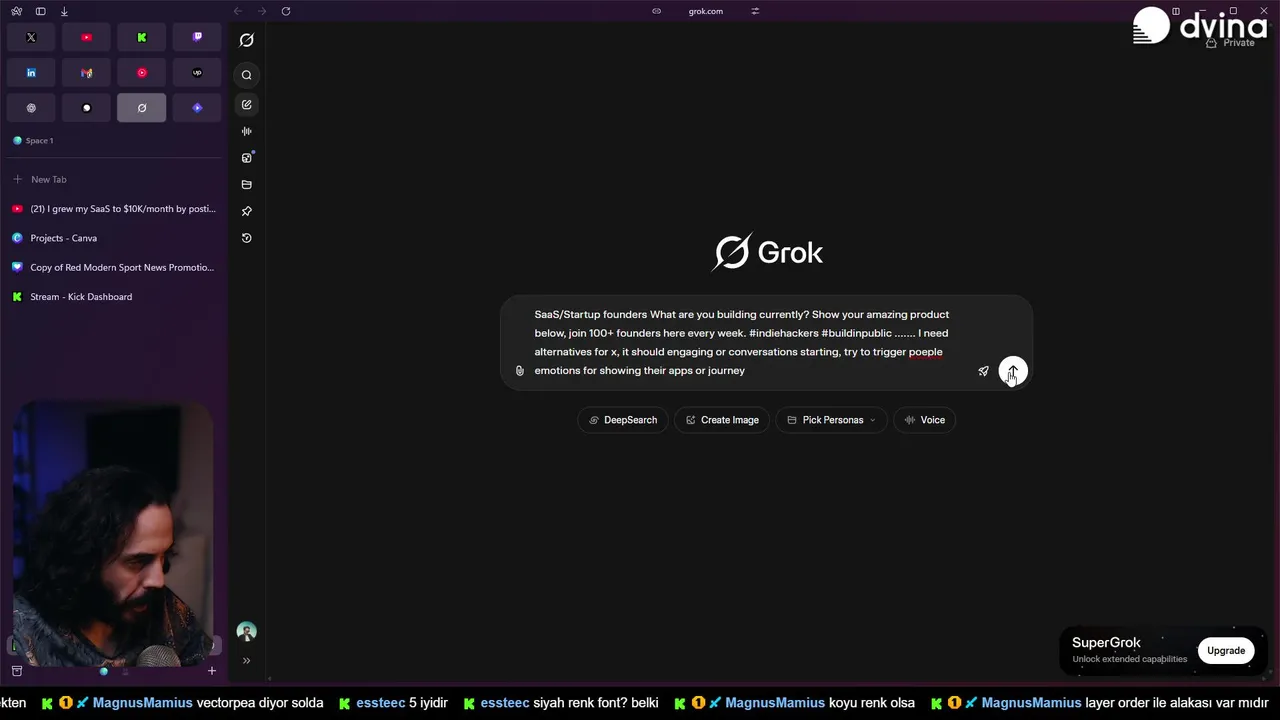Select the active Grok pinned tile
Image resolution: width=1280 pixels, height=720 pixels.
pyautogui.click(x=142, y=108)
